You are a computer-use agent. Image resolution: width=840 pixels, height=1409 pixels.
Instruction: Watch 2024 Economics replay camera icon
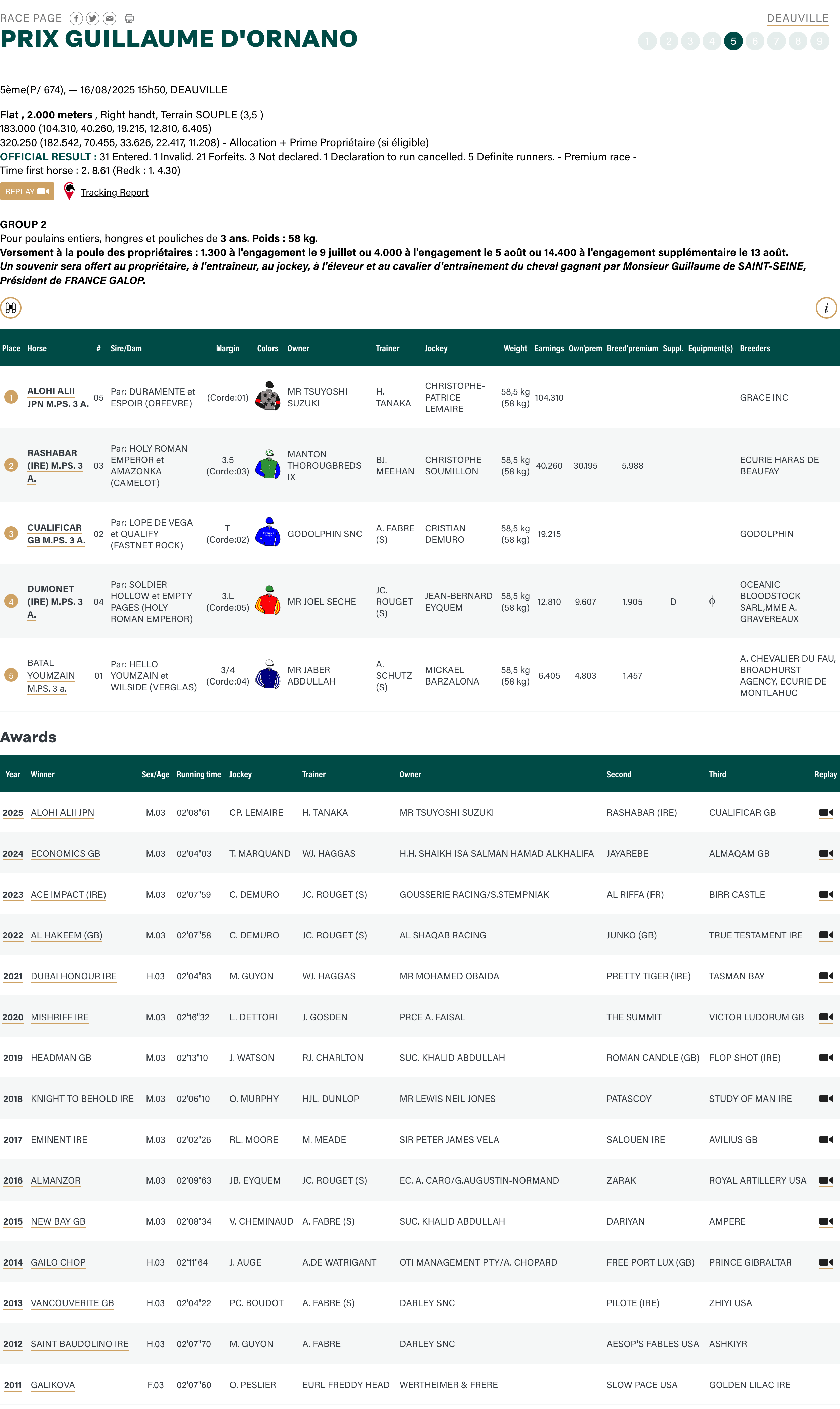[x=826, y=854]
